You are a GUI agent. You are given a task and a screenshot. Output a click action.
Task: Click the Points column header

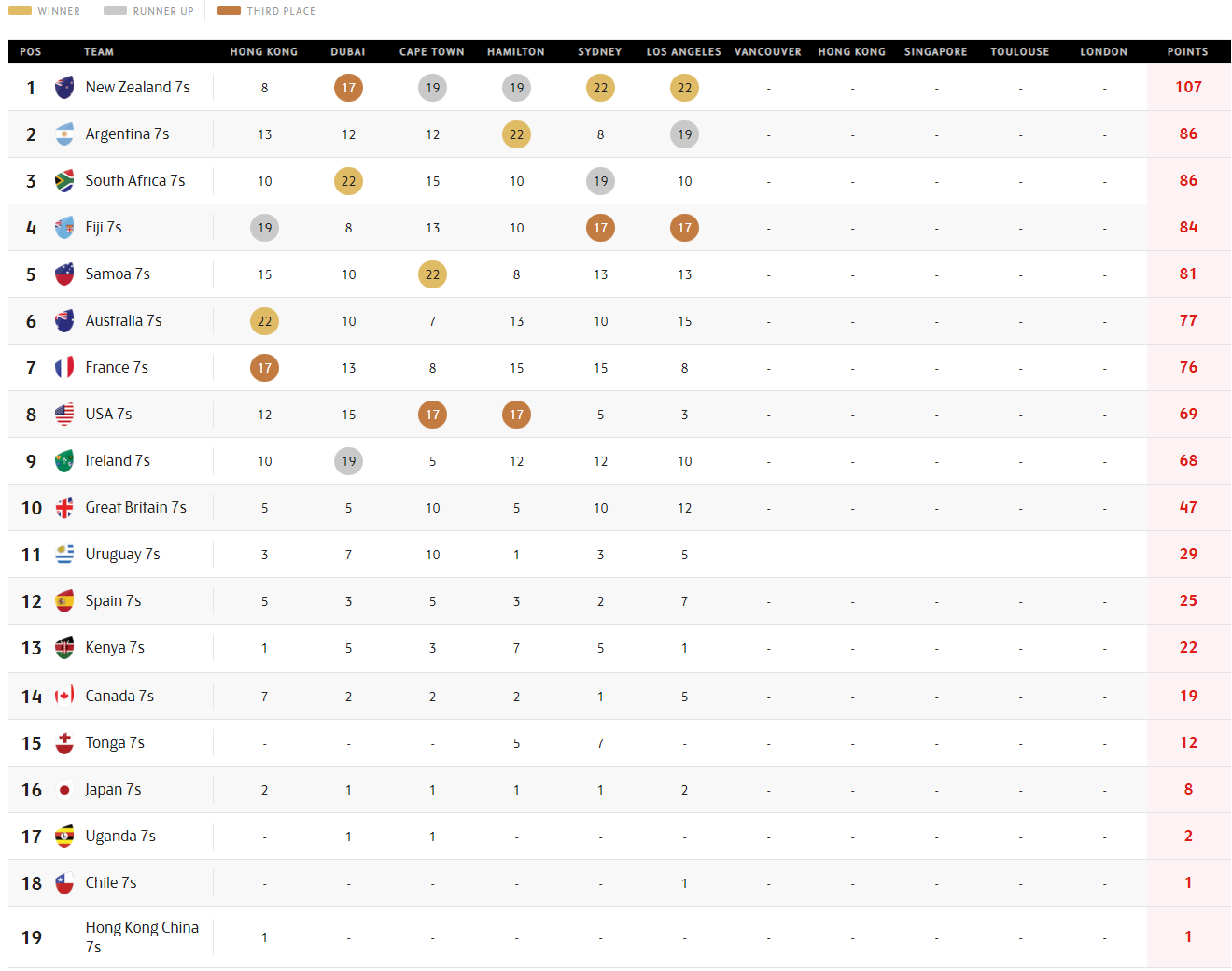coord(1187,52)
